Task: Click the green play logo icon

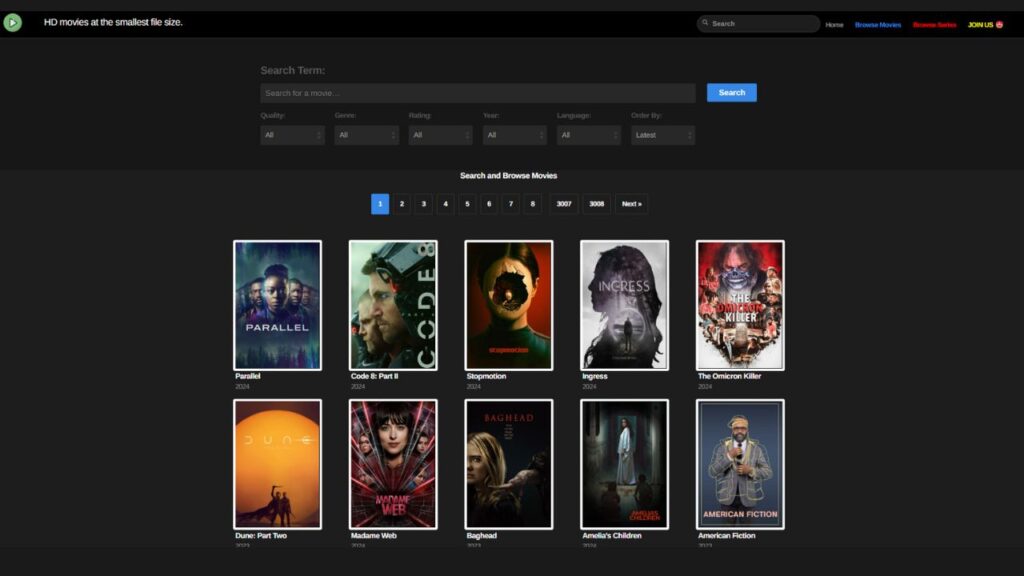Action: (x=14, y=22)
